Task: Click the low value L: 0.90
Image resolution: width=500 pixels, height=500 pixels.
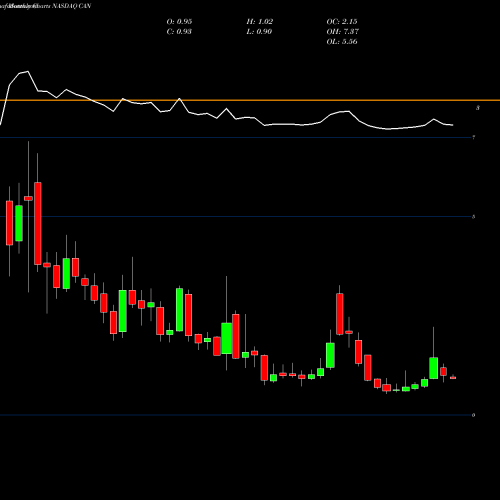Action: pyautogui.click(x=259, y=32)
